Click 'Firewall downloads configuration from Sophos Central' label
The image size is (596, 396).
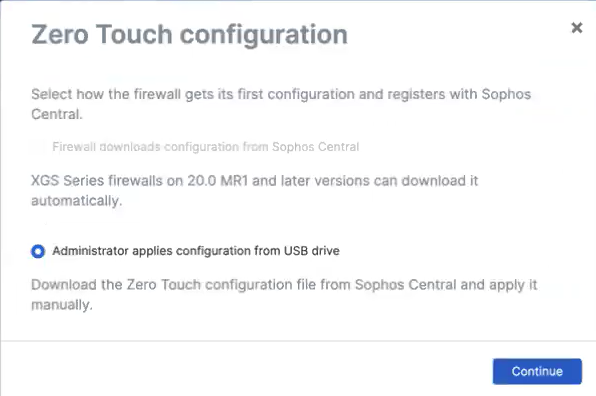point(206,147)
